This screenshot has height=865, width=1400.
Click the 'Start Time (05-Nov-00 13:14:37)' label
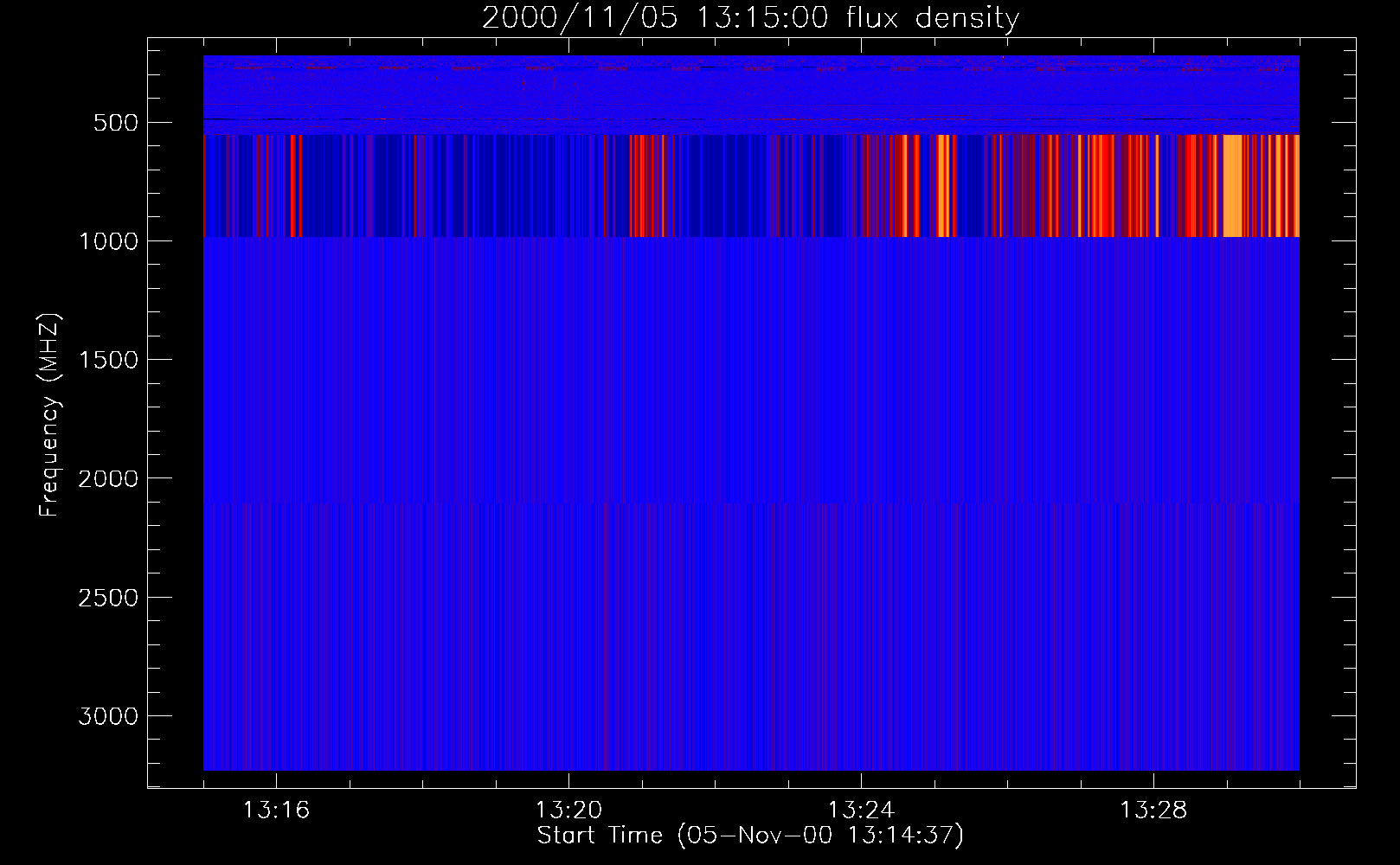click(750, 836)
